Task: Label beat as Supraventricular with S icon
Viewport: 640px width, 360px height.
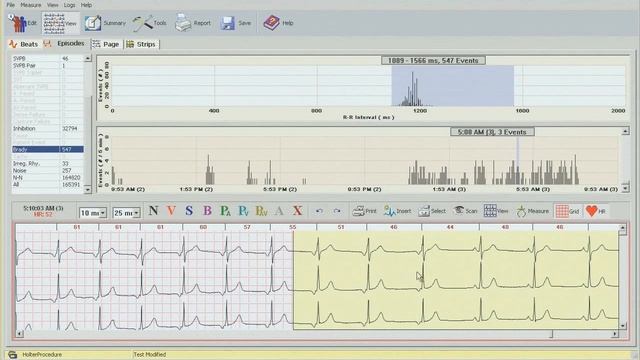Action: 189,211
